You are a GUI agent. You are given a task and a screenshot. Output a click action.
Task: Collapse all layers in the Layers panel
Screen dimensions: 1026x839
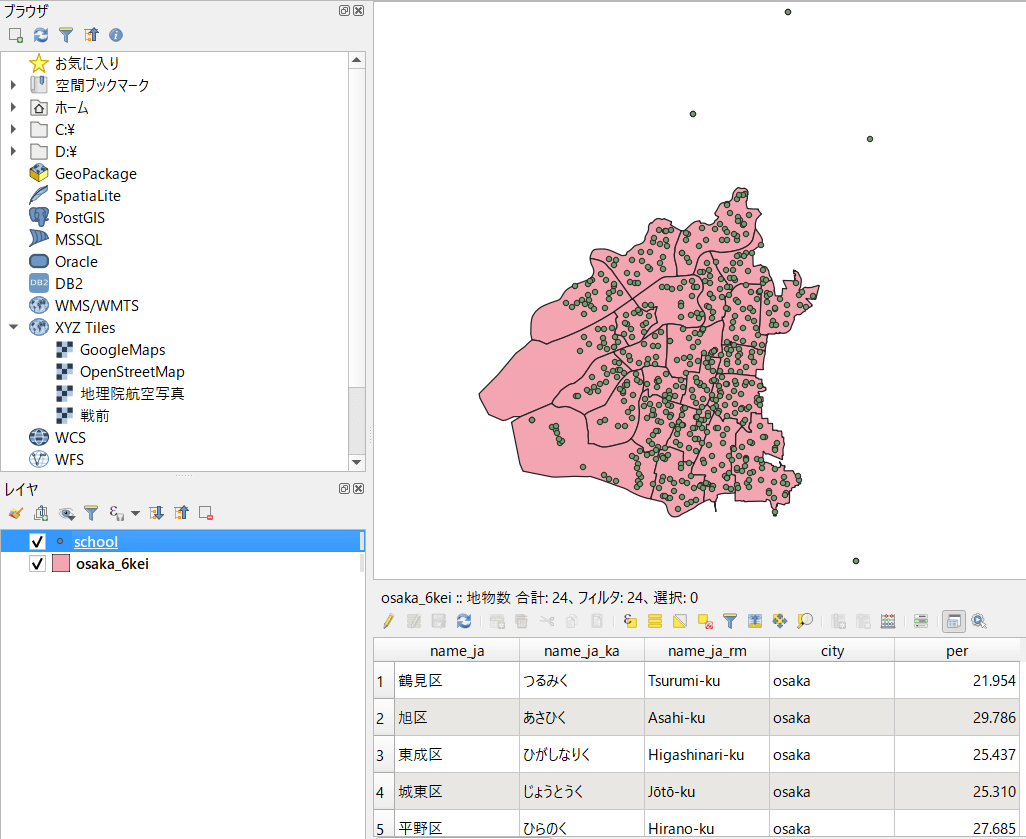click(181, 513)
